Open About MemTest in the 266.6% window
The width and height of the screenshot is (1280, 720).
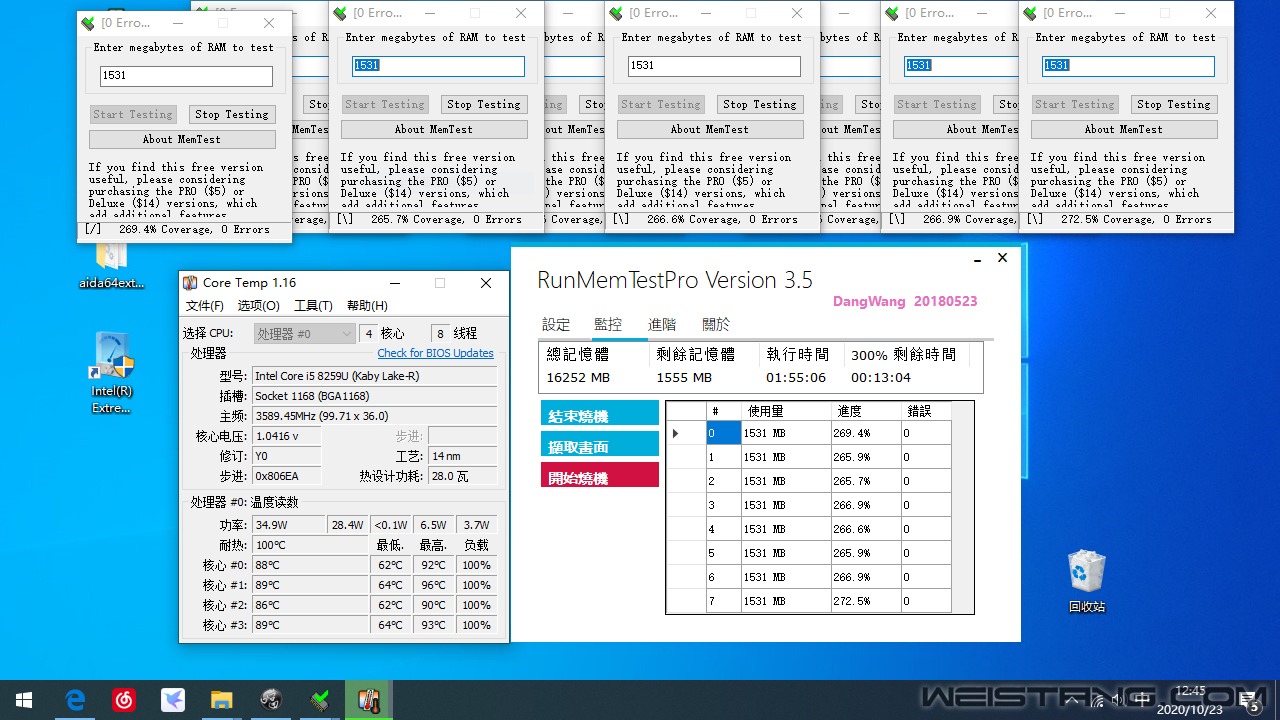pos(710,129)
